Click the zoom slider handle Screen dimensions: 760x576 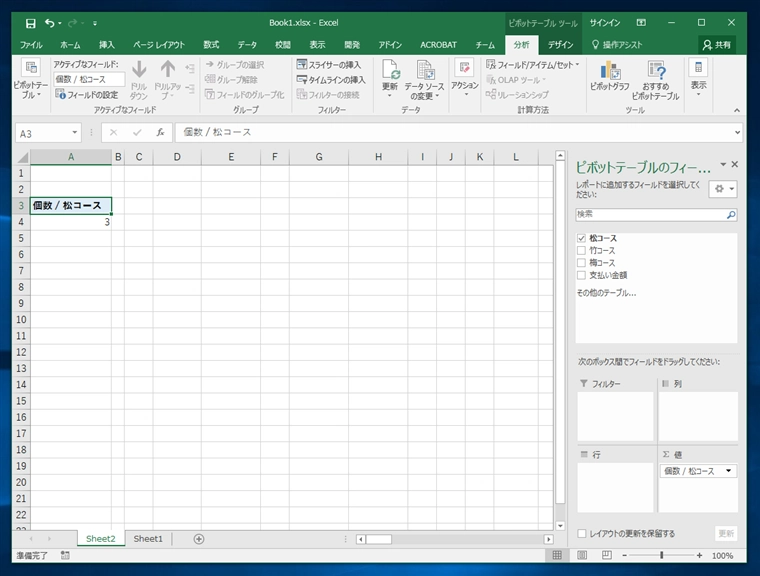coord(662,555)
